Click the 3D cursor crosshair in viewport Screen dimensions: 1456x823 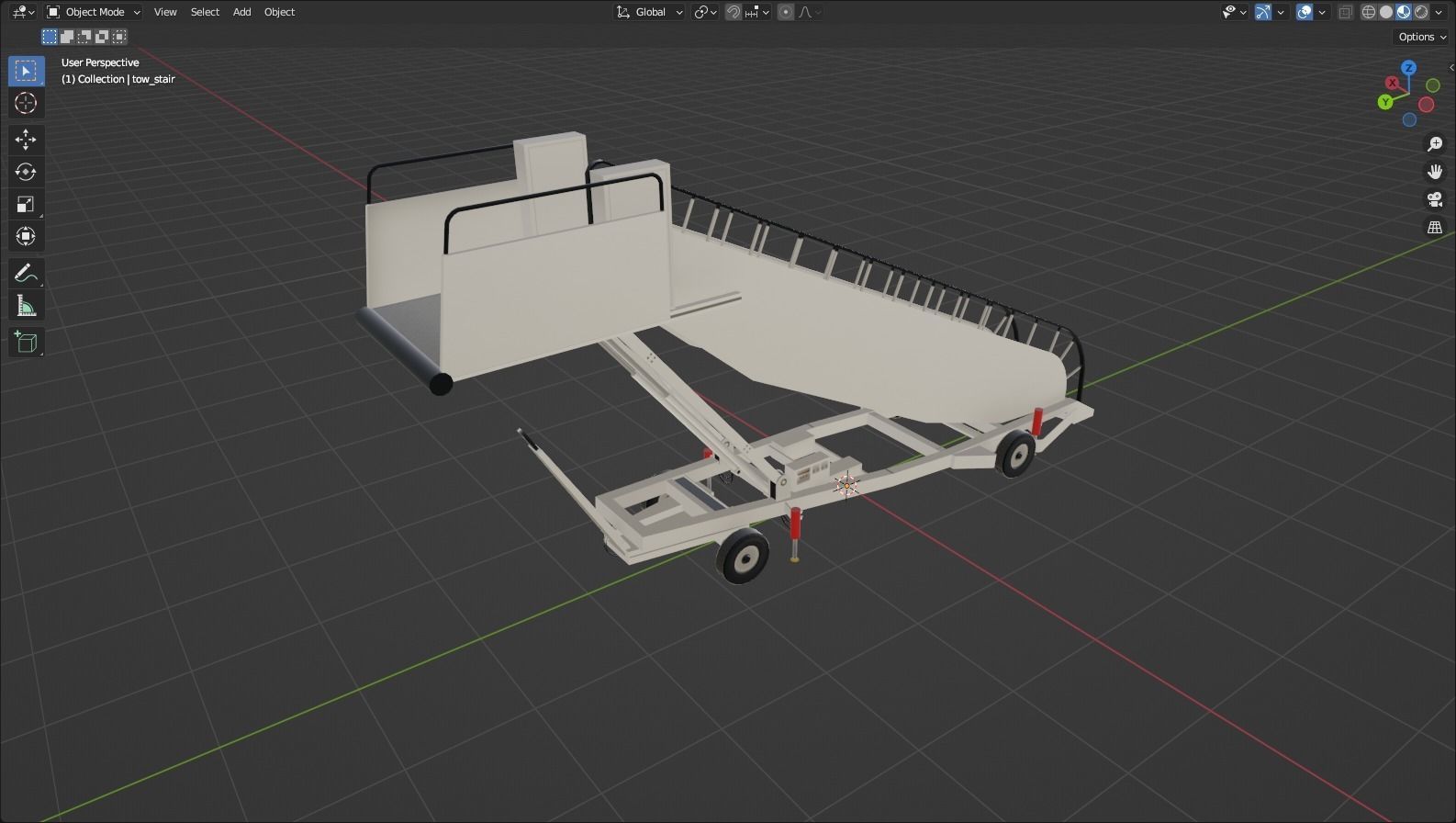coord(846,485)
